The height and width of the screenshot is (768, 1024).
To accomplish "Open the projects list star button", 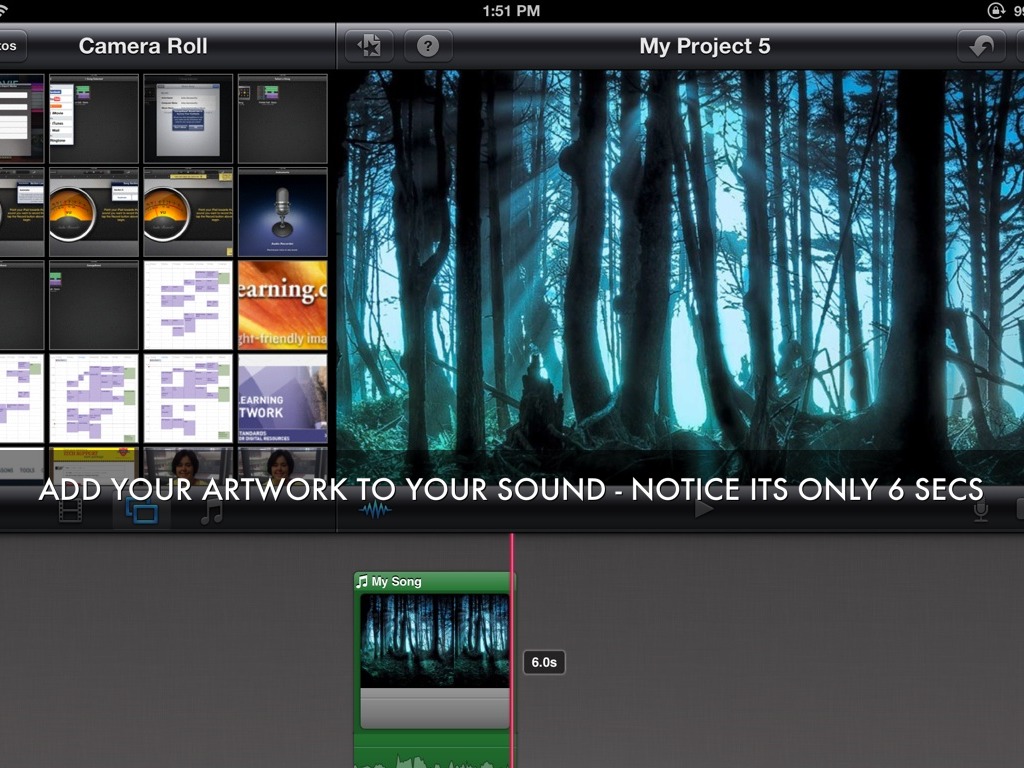I will (x=369, y=46).
